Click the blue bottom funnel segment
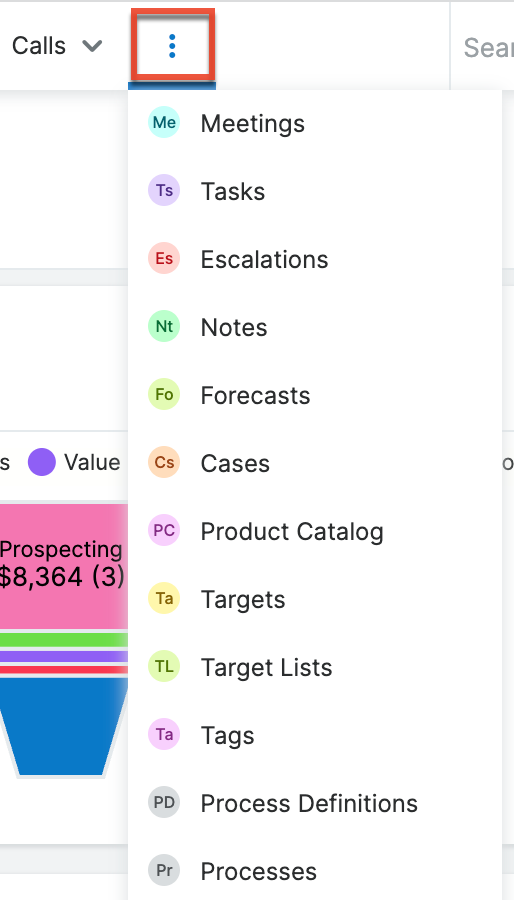 click(62, 727)
